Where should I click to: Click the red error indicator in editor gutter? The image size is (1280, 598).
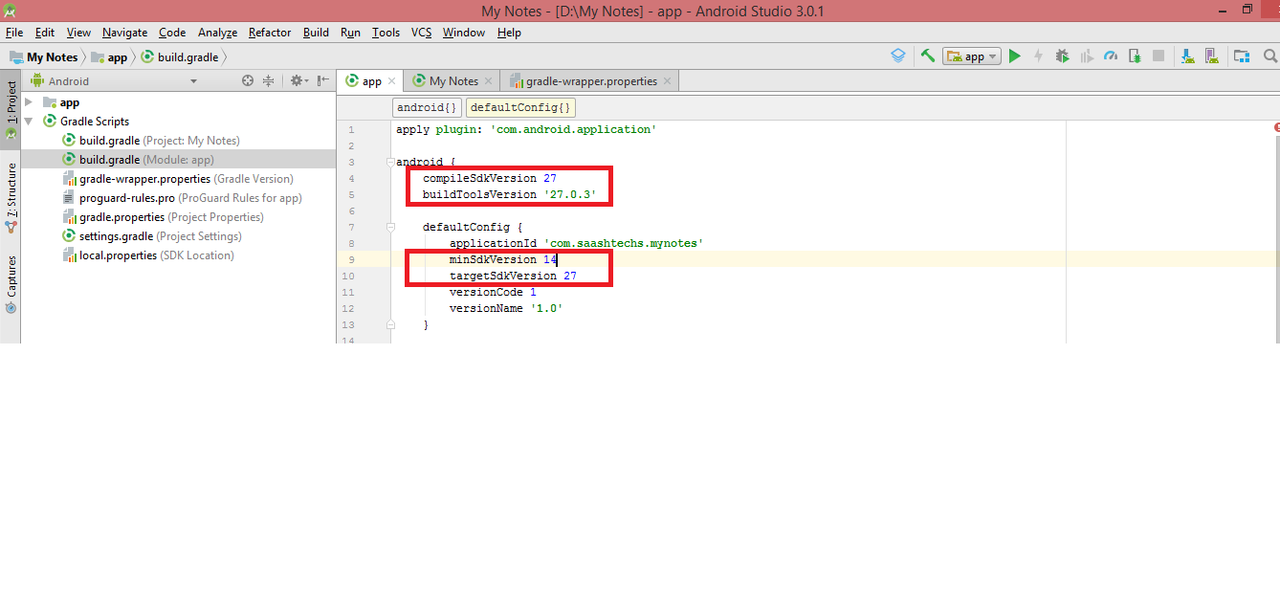1276,128
